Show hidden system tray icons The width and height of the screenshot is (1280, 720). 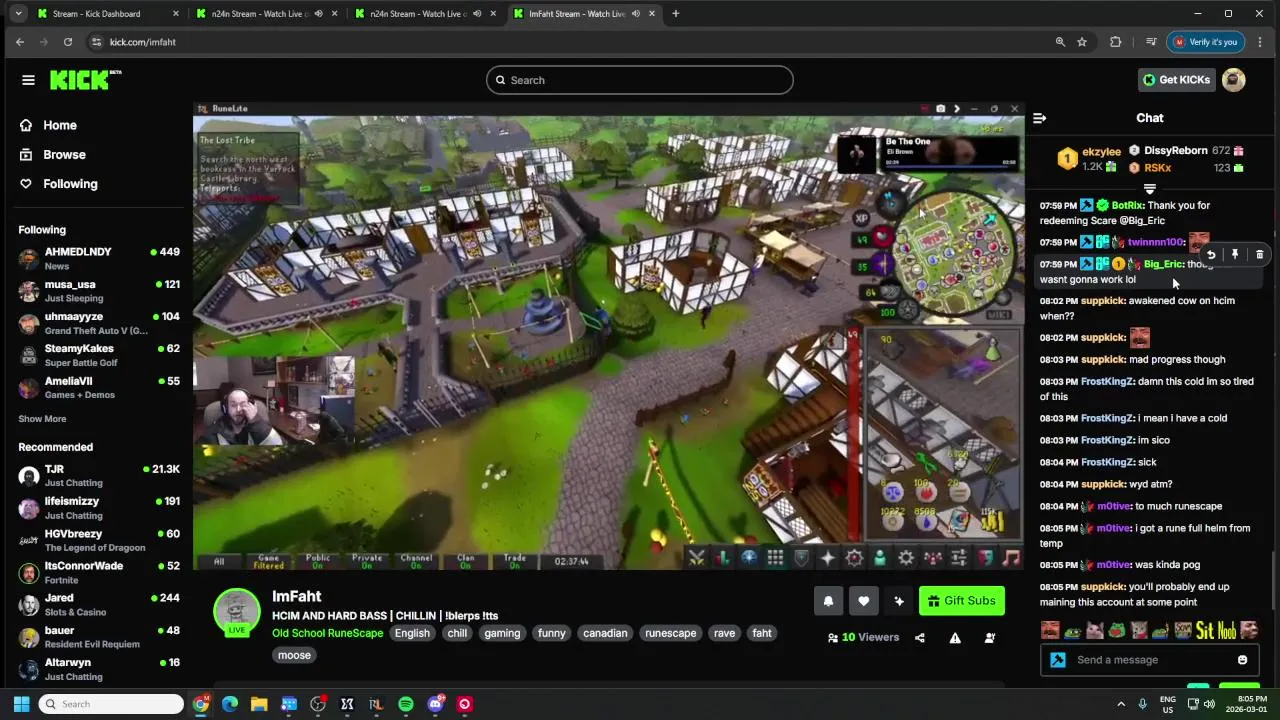pyautogui.click(x=1121, y=704)
